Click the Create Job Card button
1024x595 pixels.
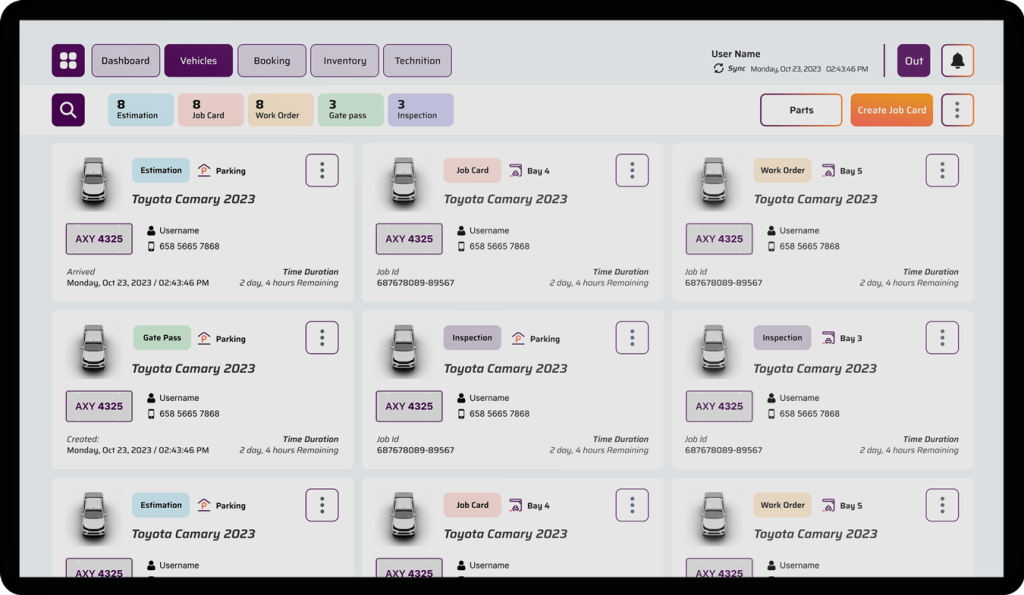point(891,110)
